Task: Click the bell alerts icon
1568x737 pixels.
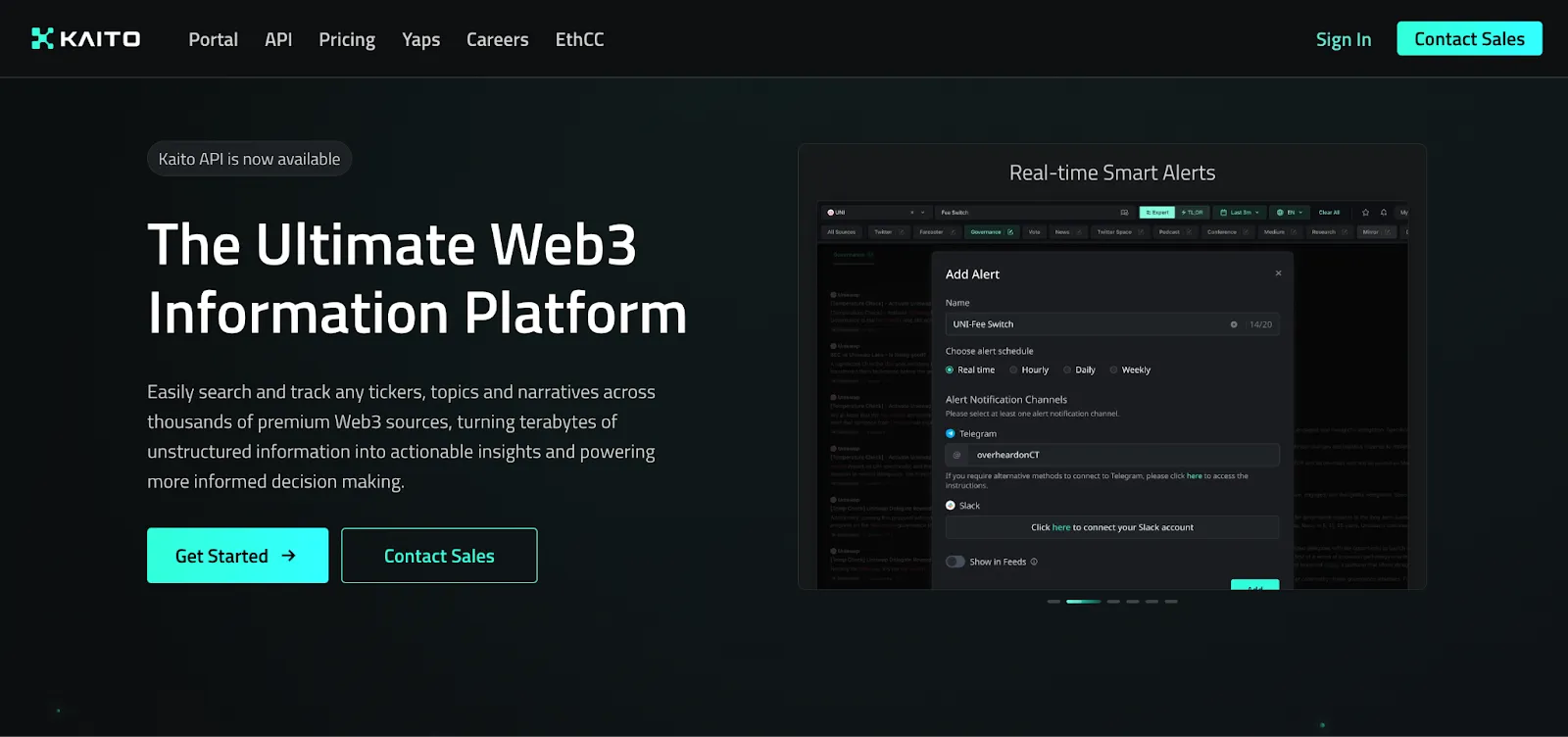Action: (1384, 213)
